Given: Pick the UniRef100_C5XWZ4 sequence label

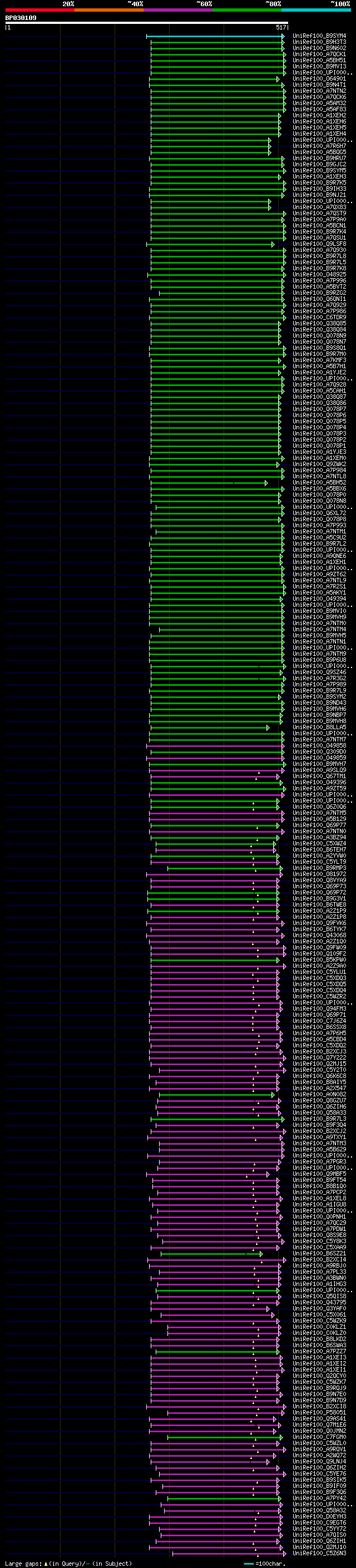Looking at the screenshot, I should 319,844.
